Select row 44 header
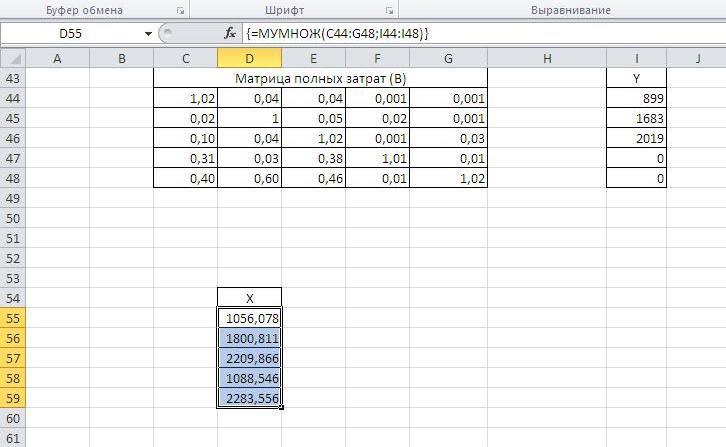Image resolution: width=726 pixels, height=447 pixels. [13, 98]
